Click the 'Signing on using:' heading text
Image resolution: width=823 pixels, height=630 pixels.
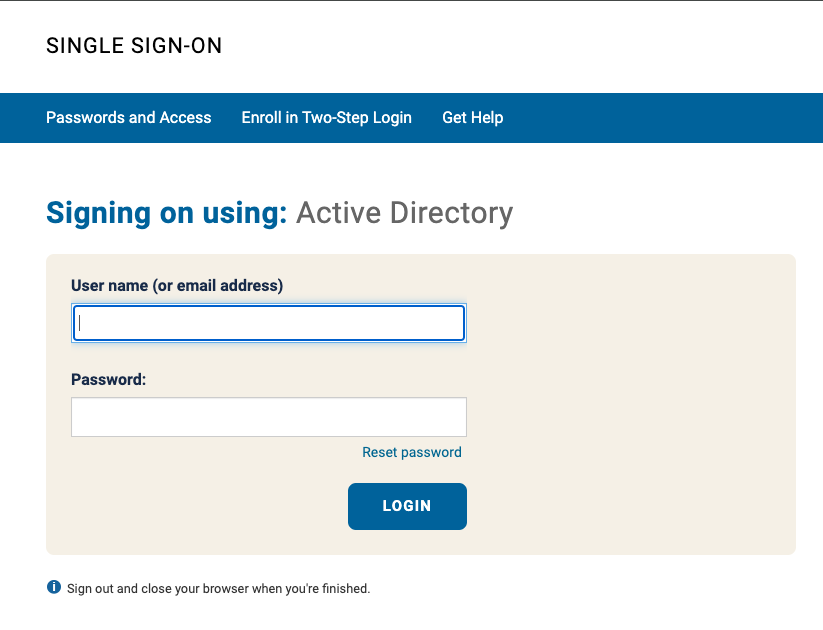coord(167,213)
